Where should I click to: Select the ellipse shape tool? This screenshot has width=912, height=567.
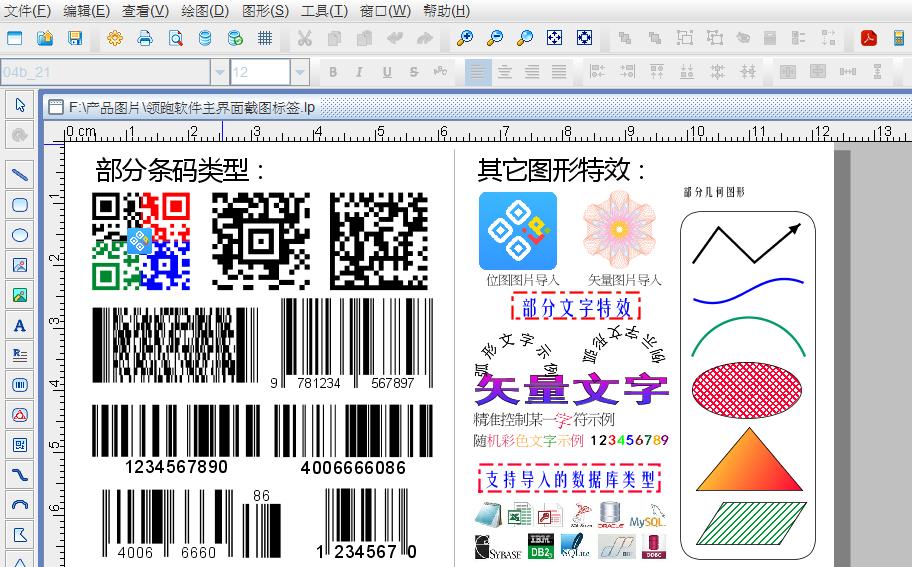pyautogui.click(x=19, y=235)
